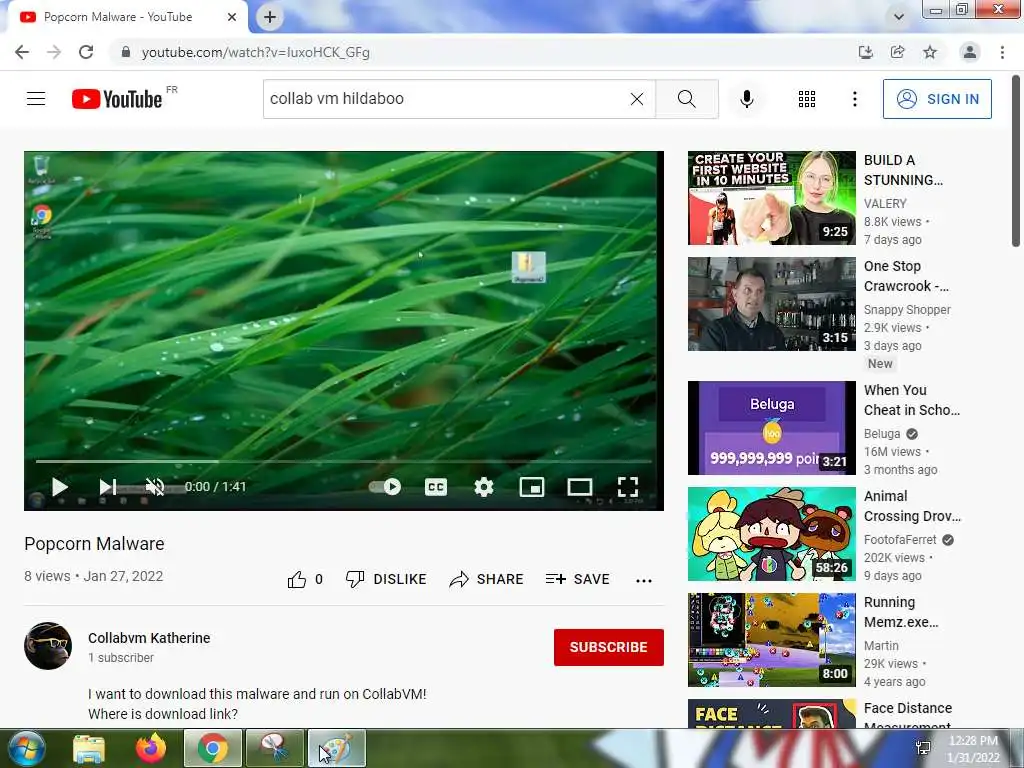
Task: Open Running Memz.exe video thumbnail
Action: pyautogui.click(x=771, y=640)
